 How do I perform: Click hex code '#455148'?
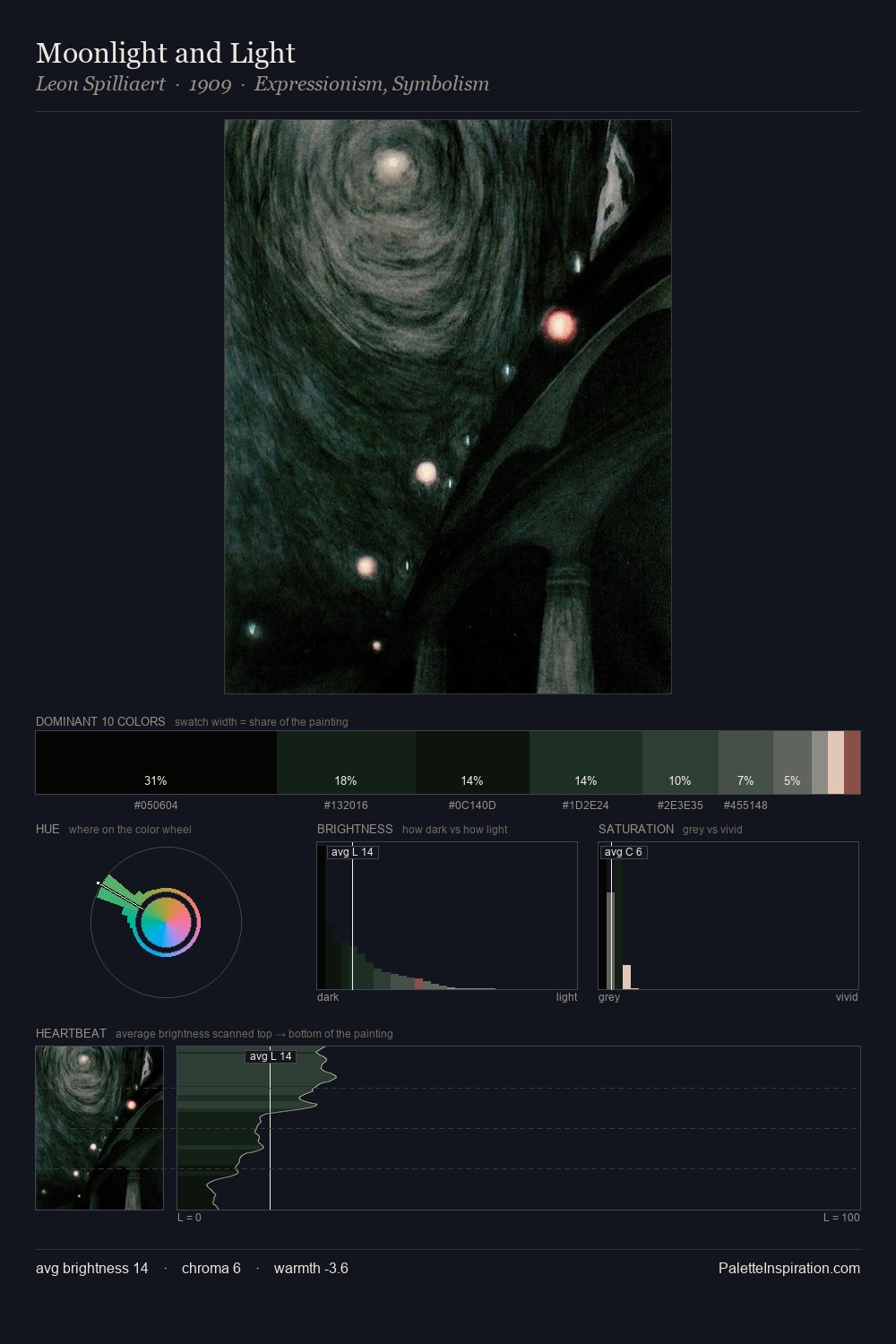(x=745, y=806)
